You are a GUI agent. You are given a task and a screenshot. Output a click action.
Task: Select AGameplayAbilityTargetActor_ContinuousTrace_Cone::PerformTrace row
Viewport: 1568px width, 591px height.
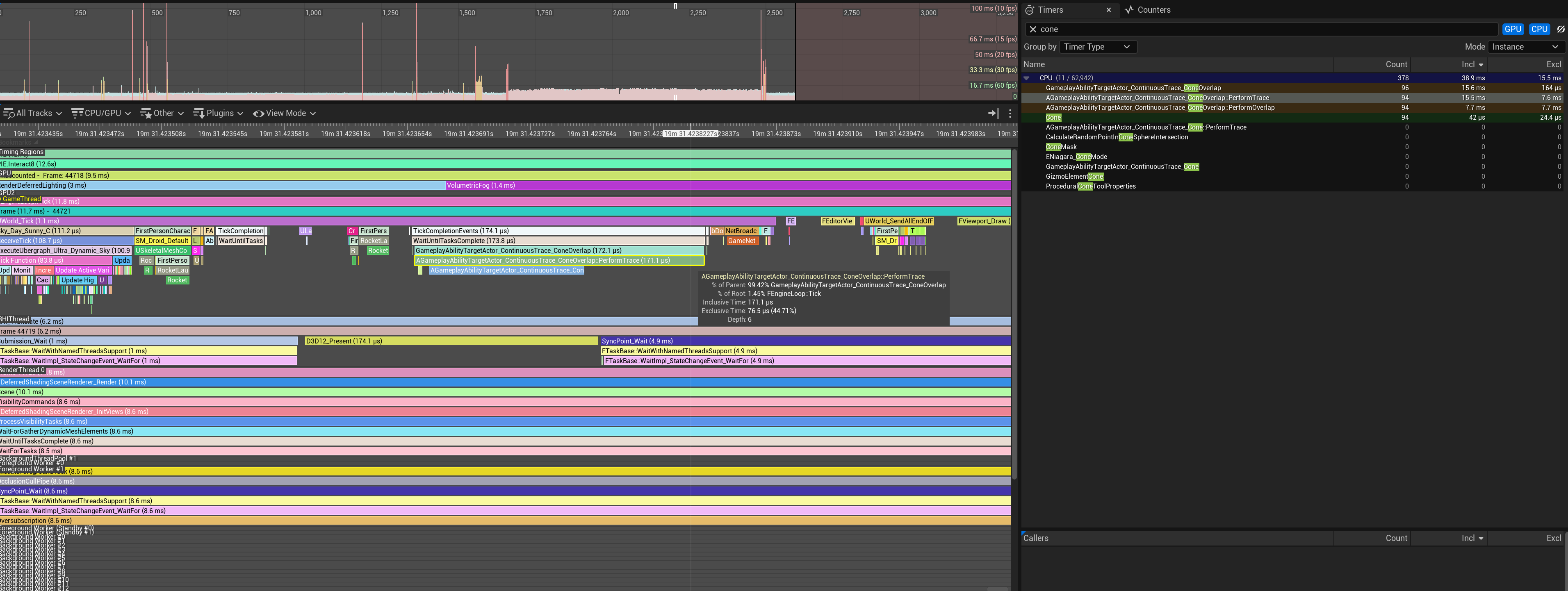tap(1292, 127)
